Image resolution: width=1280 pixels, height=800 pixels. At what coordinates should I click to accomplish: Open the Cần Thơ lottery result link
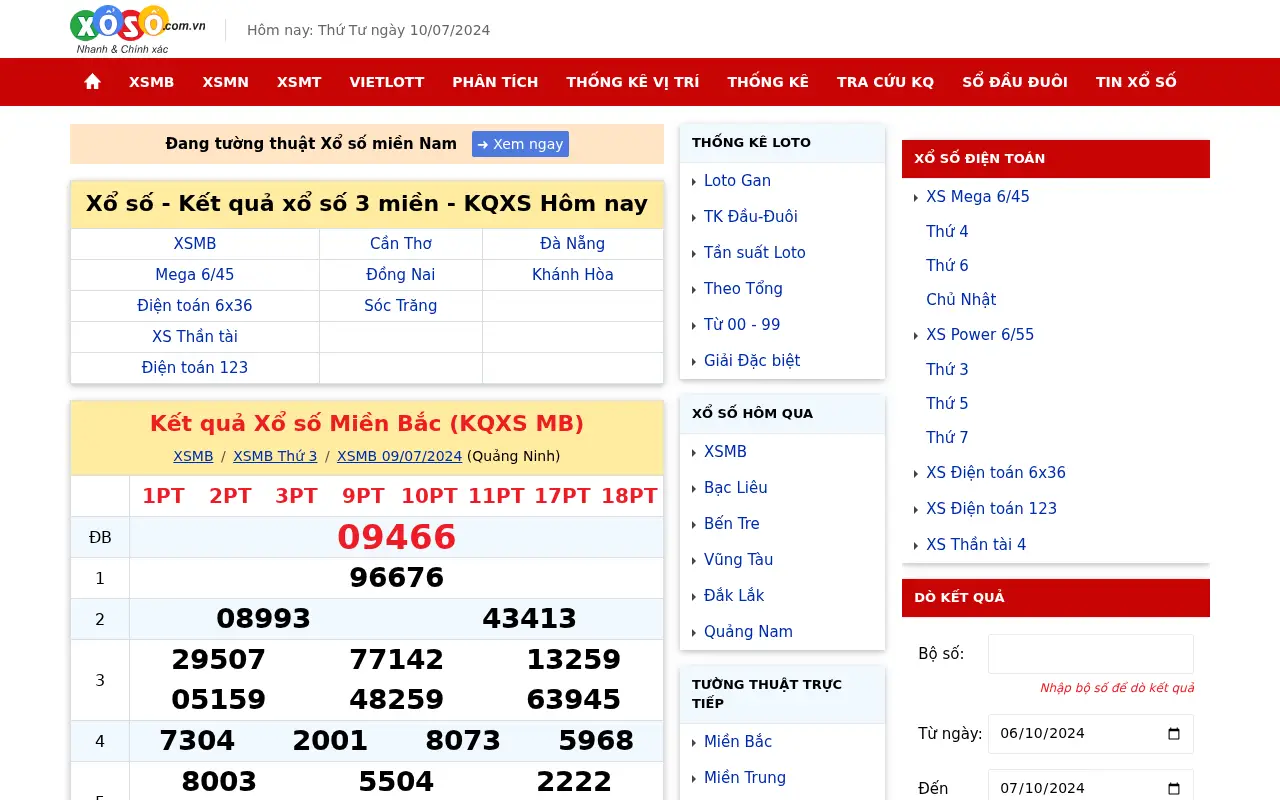pyautogui.click(x=401, y=244)
